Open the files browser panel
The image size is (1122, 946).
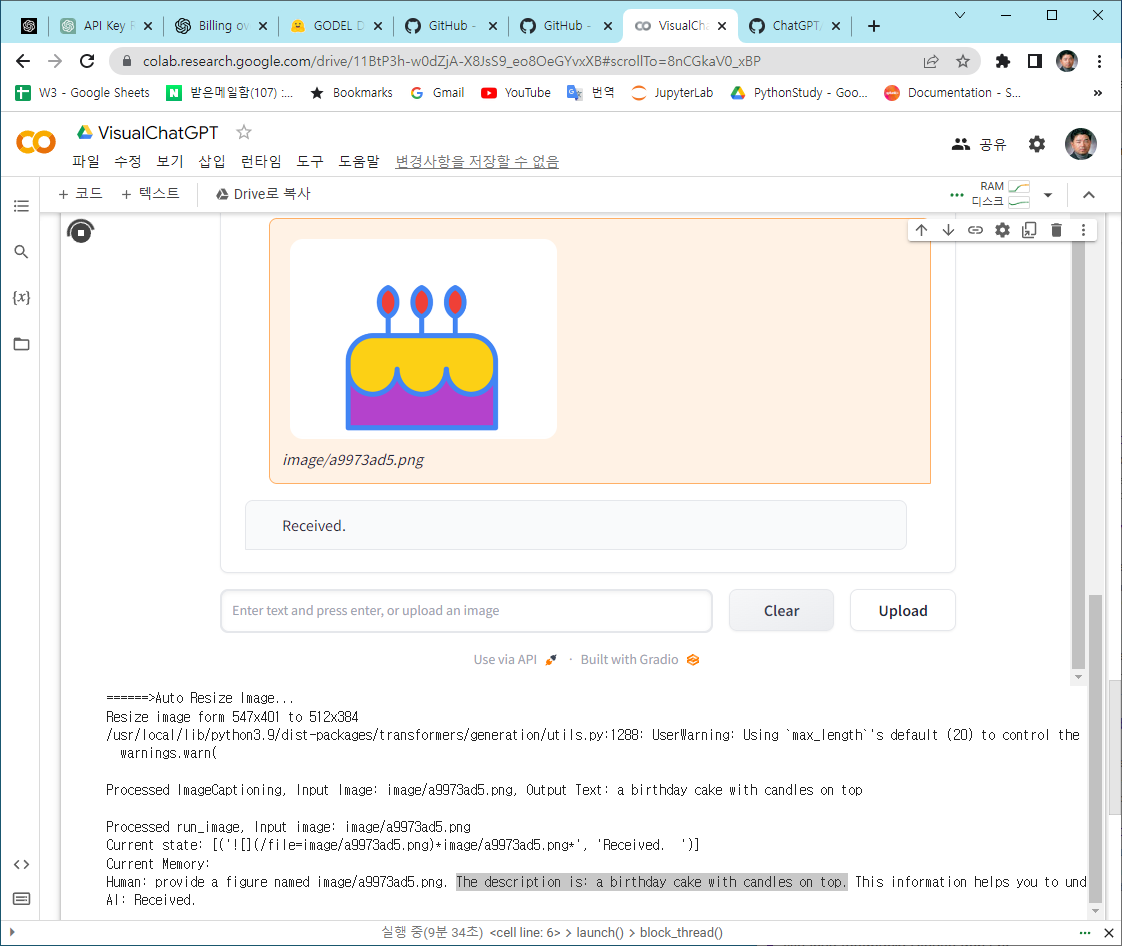coord(21,343)
